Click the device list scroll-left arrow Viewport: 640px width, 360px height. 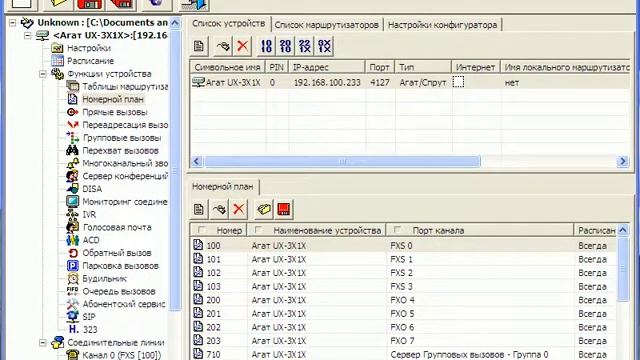click(x=196, y=161)
